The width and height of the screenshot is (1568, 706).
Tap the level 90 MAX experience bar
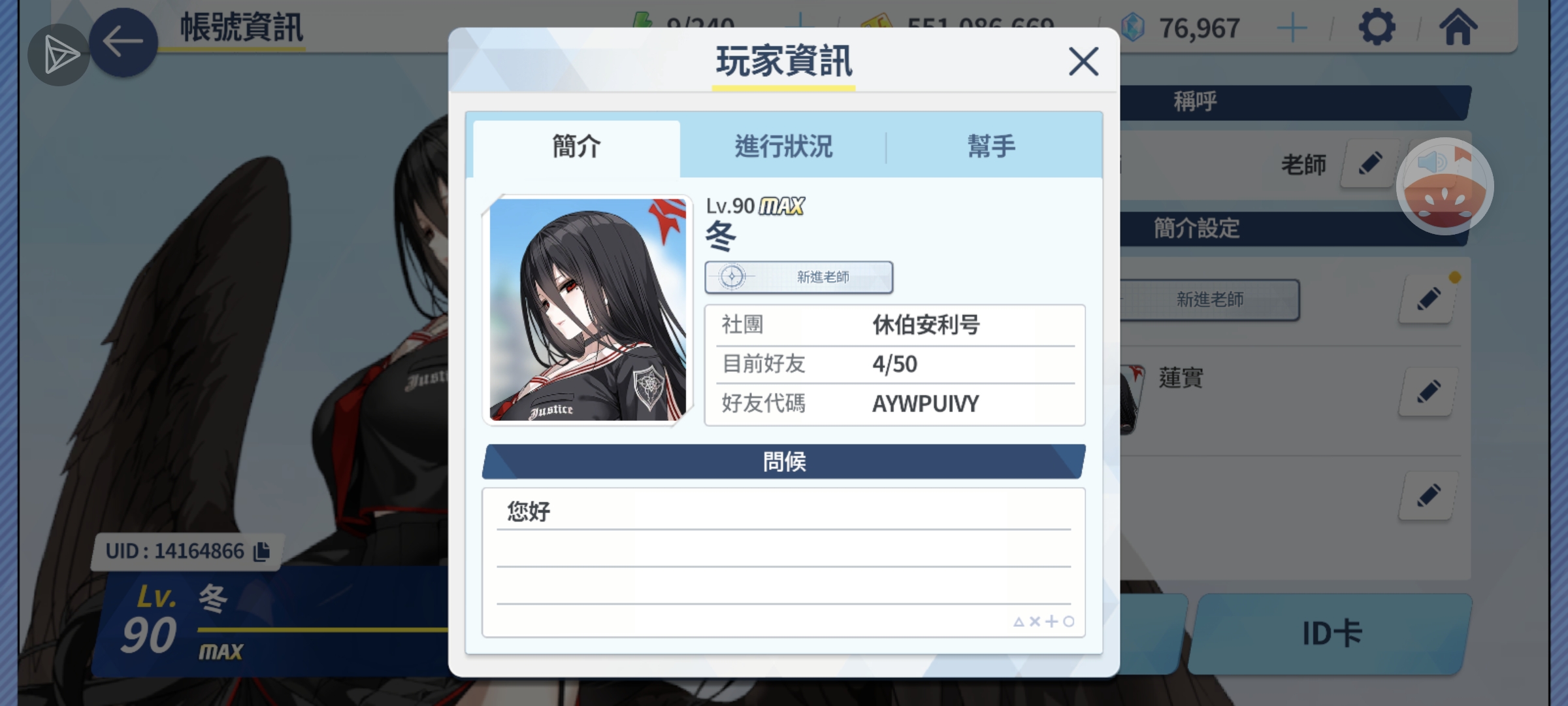[x=323, y=630]
